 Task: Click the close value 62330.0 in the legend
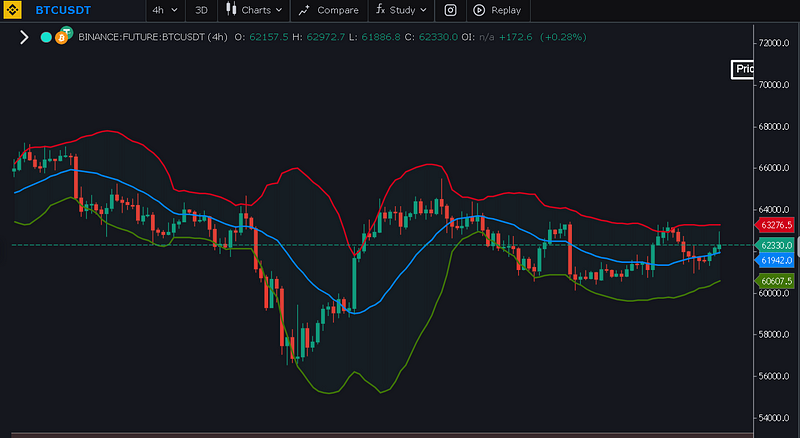[x=438, y=37]
